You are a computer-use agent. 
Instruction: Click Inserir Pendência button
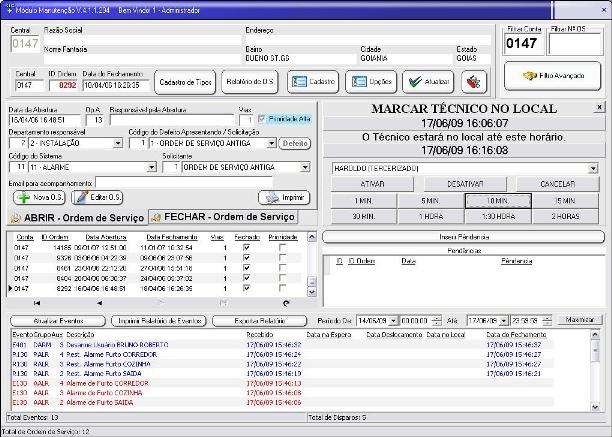(x=464, y=237)
